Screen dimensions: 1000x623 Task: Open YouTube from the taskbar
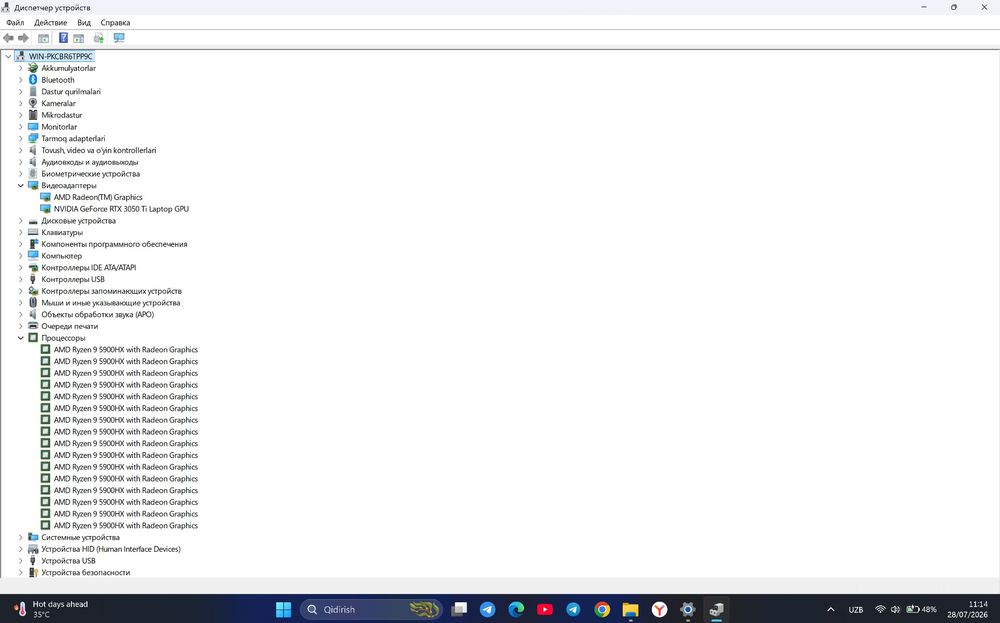tap(545, 610)
